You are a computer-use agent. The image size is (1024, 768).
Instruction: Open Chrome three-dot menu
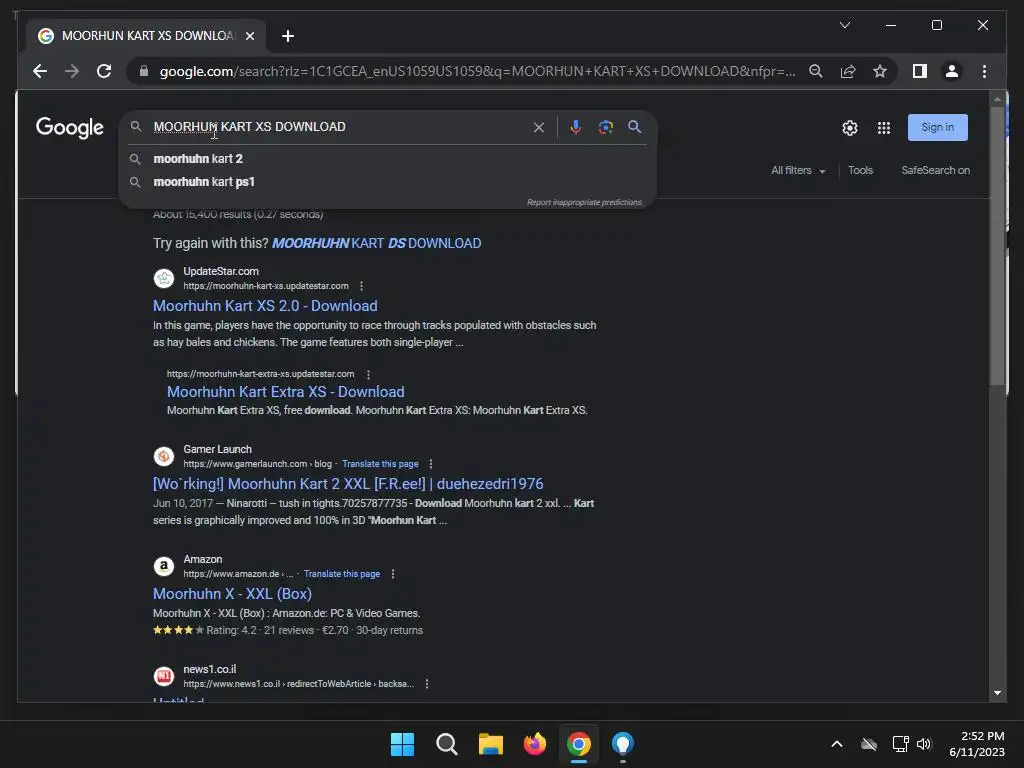(x=984, y=71)
